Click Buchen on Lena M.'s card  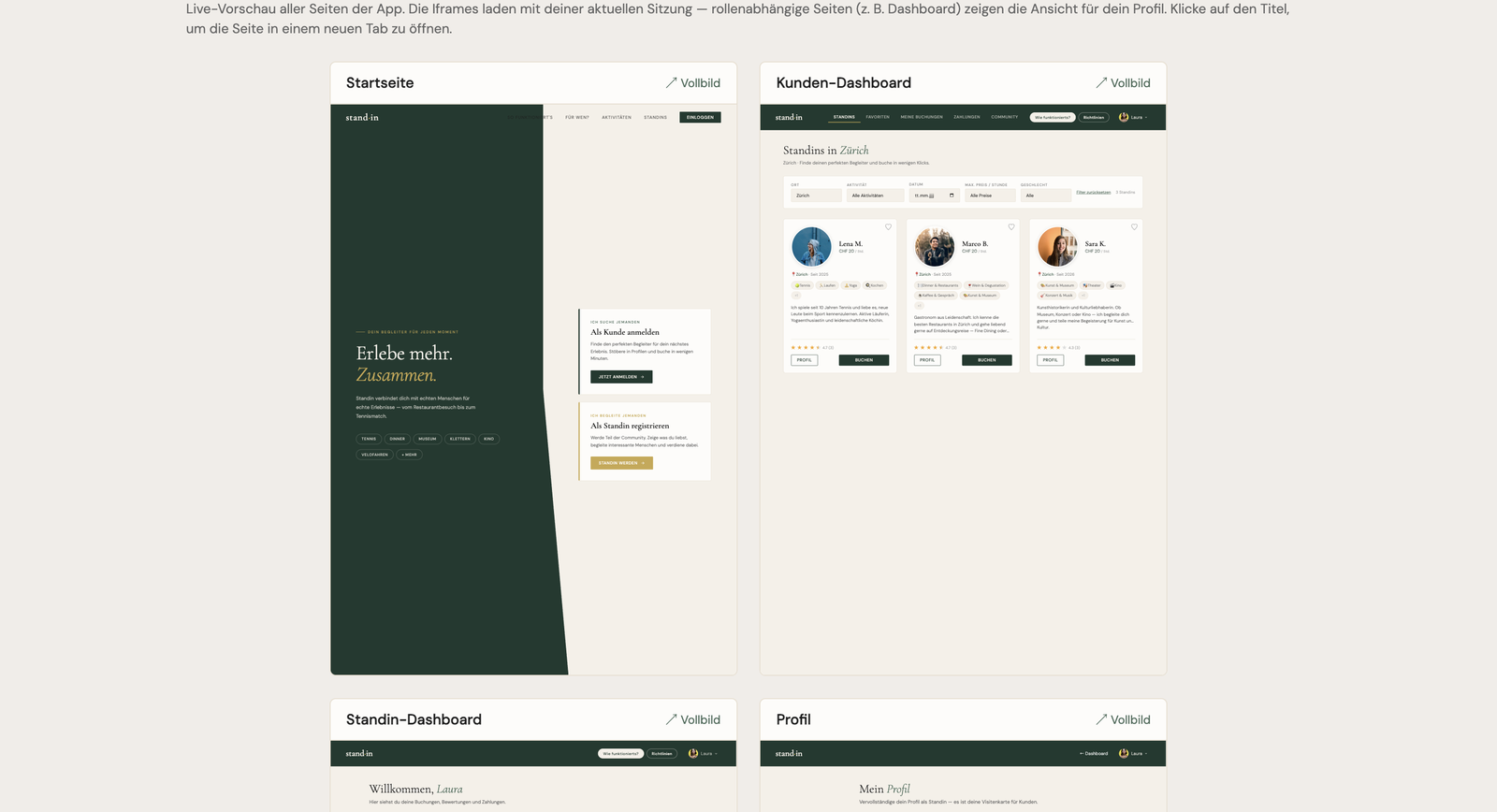point(864,360)
